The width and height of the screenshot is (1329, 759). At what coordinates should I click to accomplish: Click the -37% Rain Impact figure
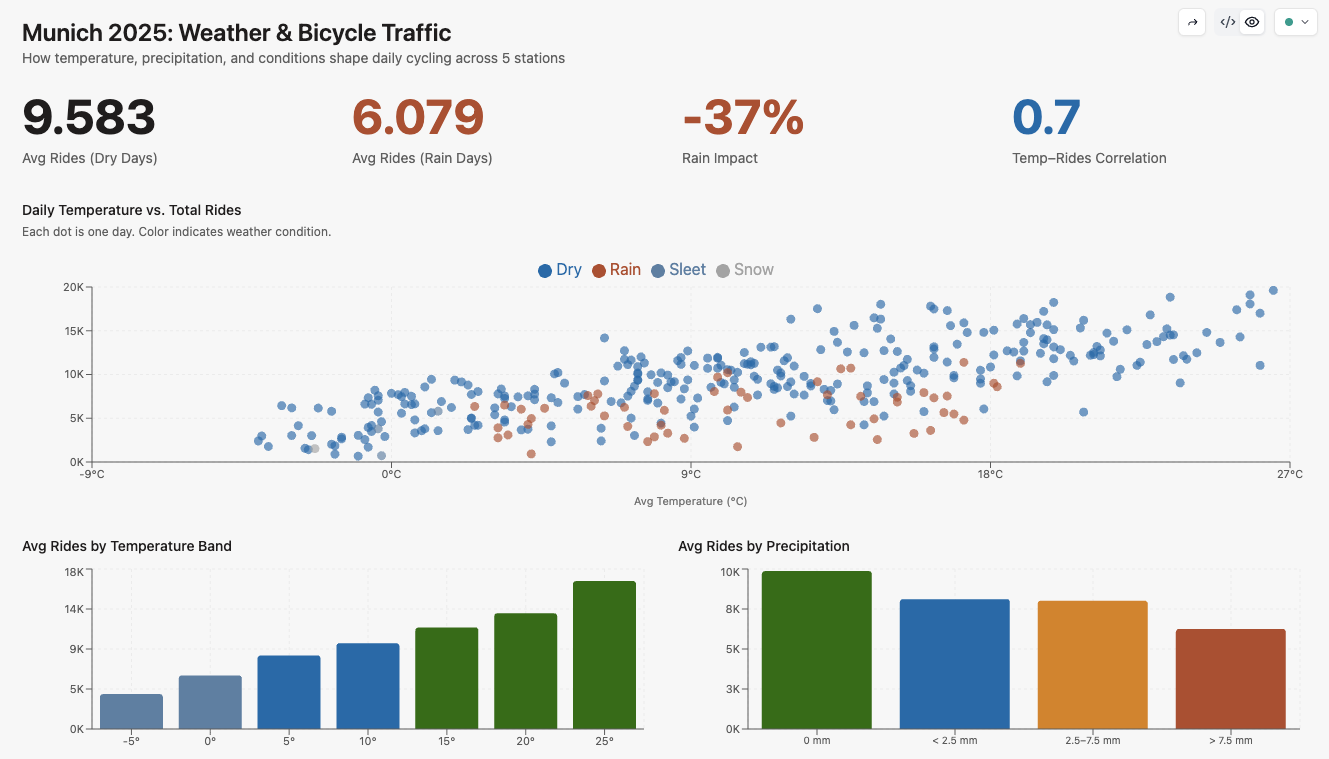tap(743, 118)
